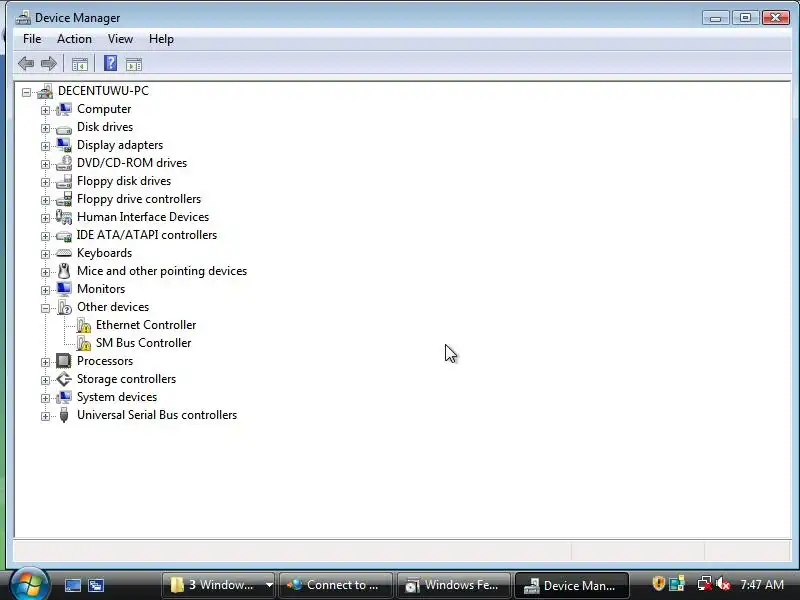Click the Monitors icon

[64, 289]
